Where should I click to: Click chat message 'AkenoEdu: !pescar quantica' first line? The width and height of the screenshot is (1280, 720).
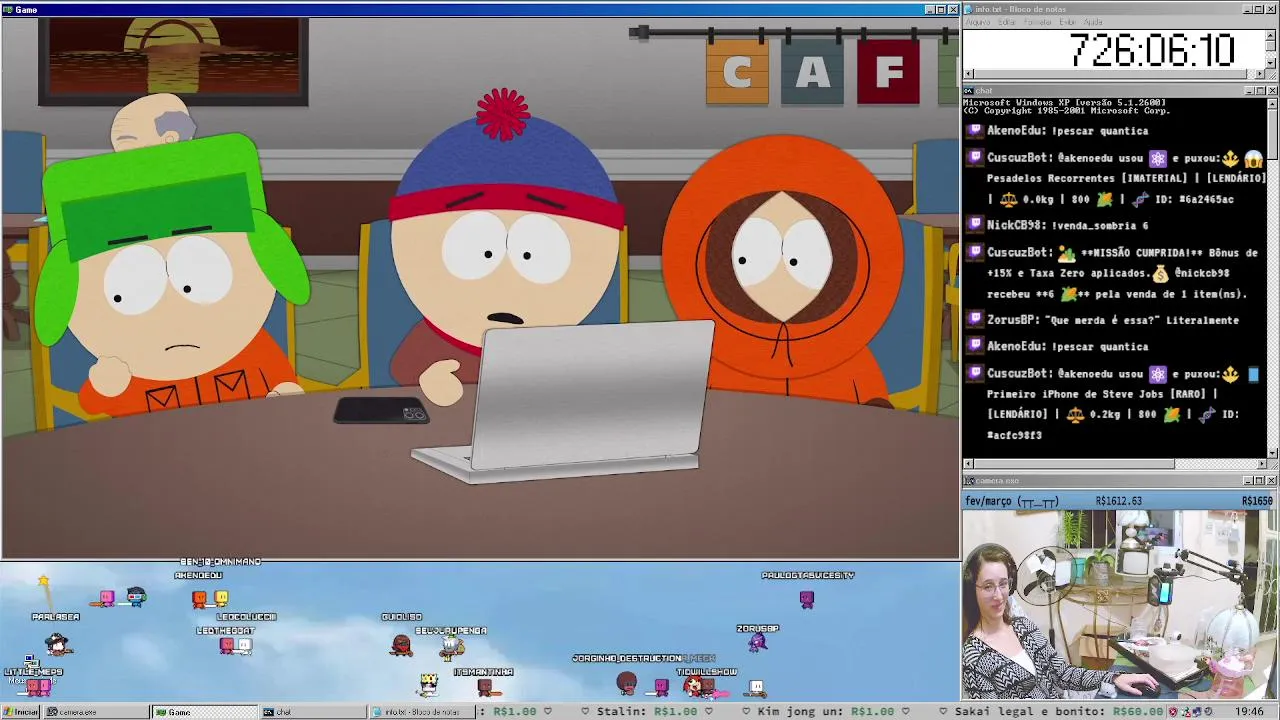click(1067, 131)
